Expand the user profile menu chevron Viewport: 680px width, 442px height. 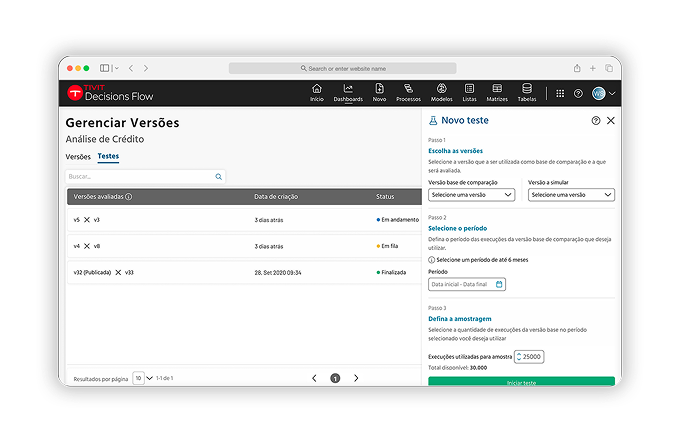pyautogui.click(x=612, y=93)
